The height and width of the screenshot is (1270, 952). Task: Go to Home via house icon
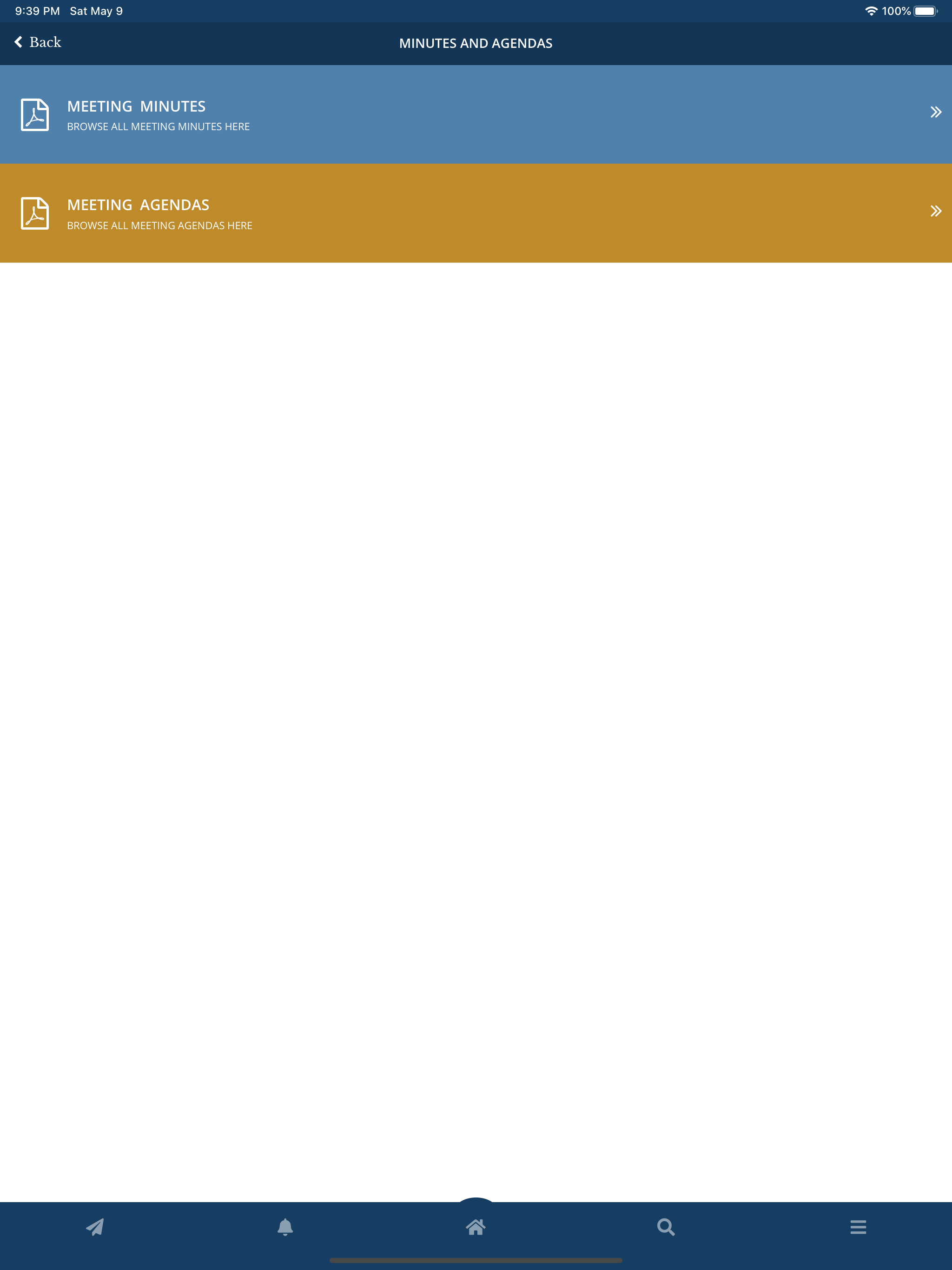pyautogui.click(x=476, y=1227)
